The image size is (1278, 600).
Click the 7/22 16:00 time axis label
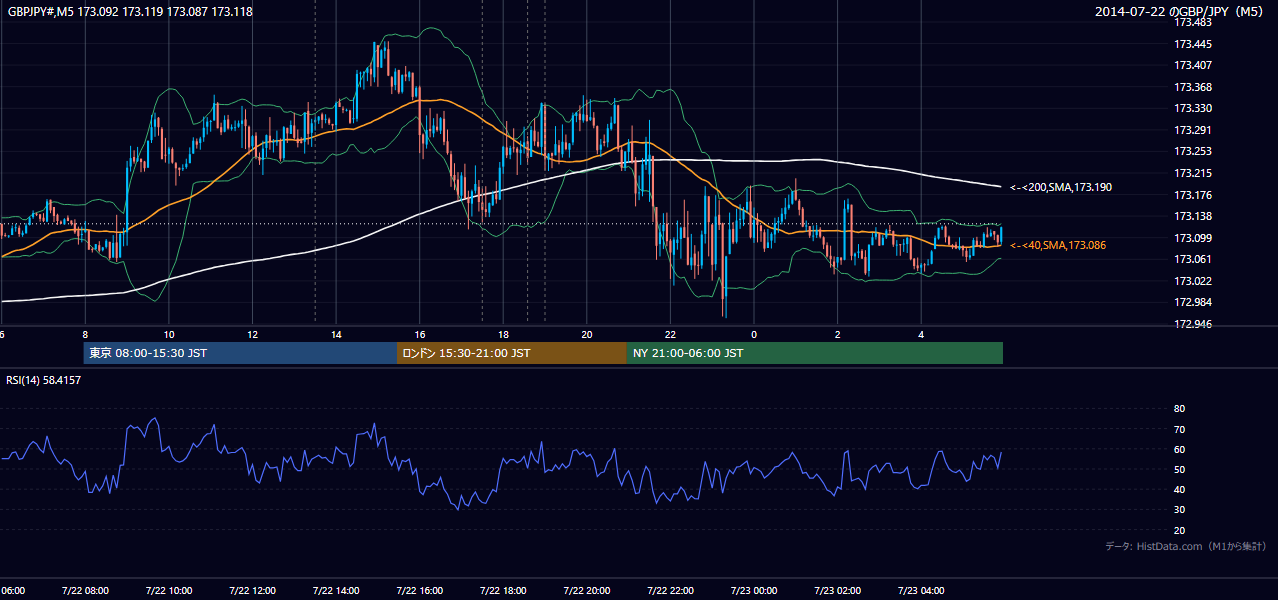(420, 591)
